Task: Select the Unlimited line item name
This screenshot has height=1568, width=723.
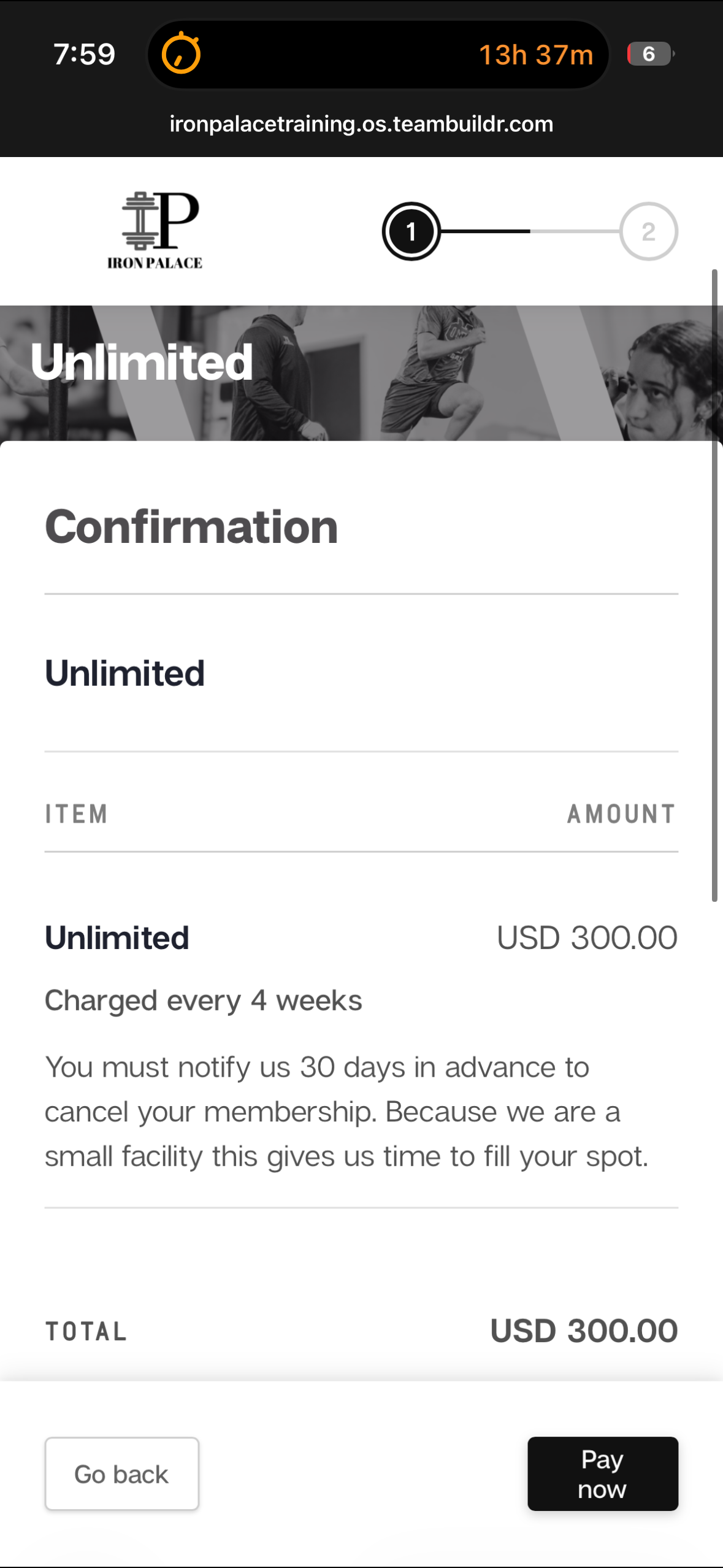Action: [117, 937]
